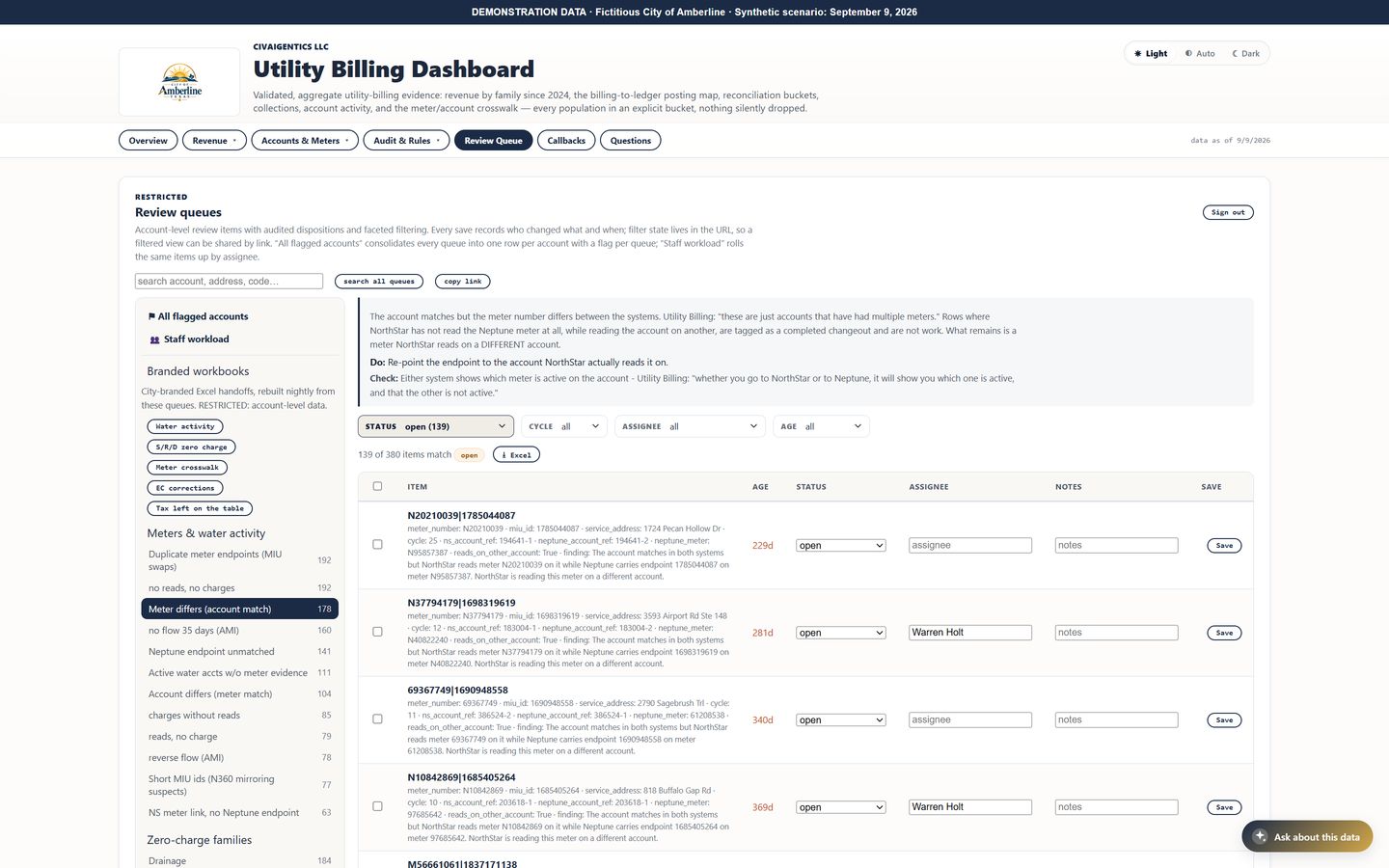This screenshot has width=1389, height=868.
Task: Click the Sign out button
Action: pyautogui.click(x=1228, y=212)
